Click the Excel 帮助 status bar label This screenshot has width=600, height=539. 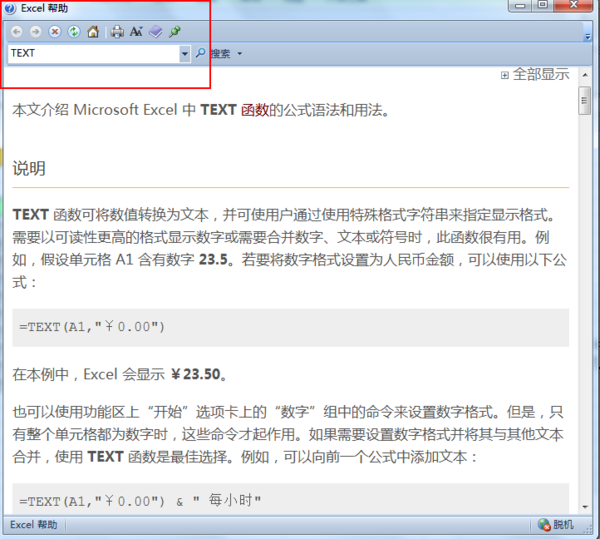point(34,524)
